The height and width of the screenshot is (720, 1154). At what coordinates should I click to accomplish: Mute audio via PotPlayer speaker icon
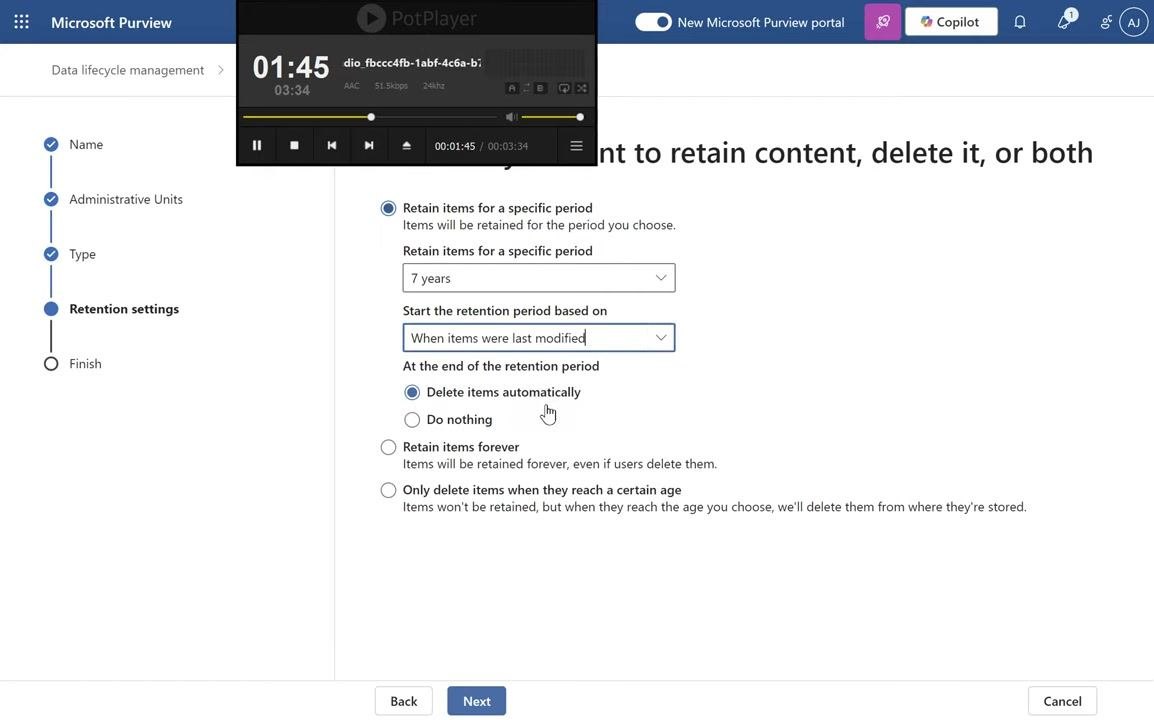511,117
